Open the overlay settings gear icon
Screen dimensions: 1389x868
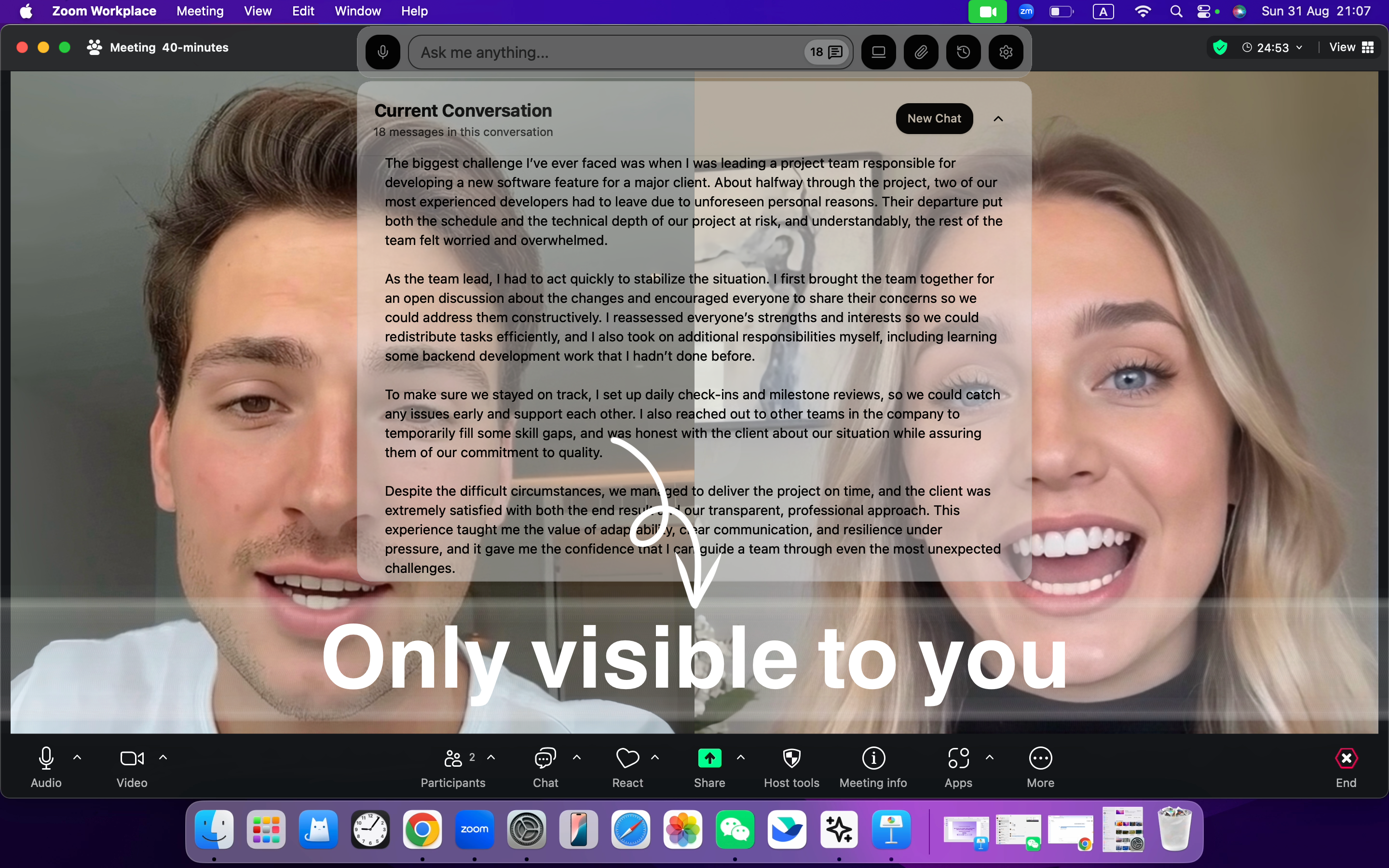coord(1006,52)
